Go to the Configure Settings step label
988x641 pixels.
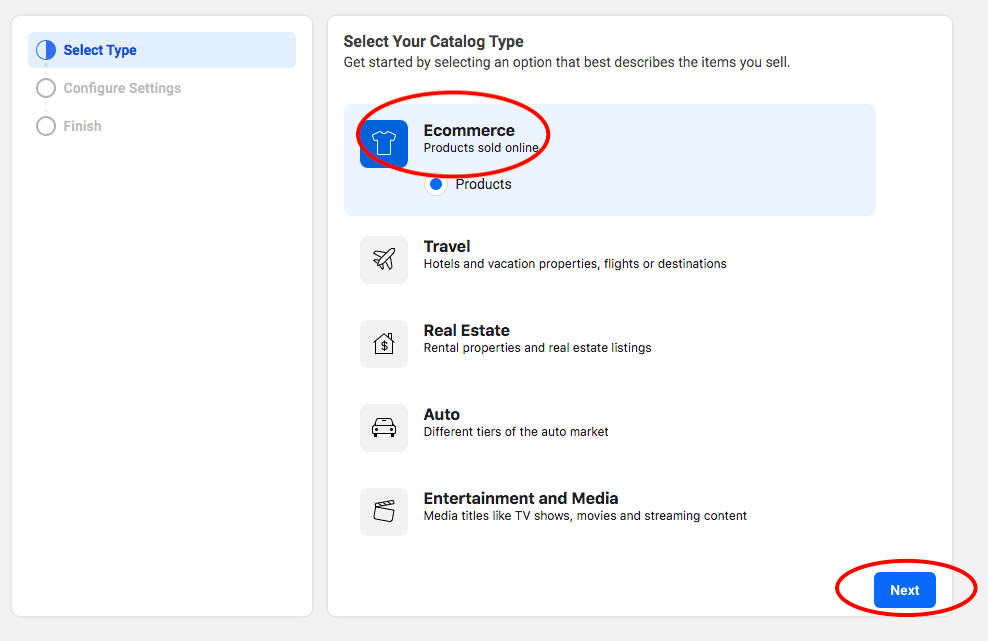click(x=122, y=88)
